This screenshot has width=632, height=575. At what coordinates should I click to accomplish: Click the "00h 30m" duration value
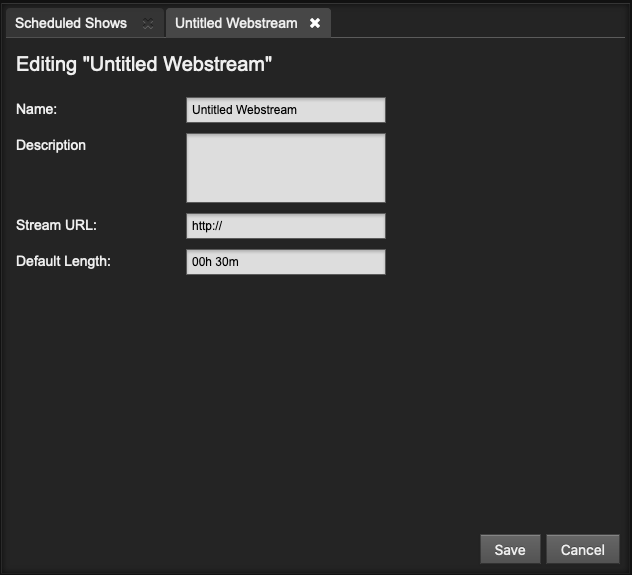[216, 262]
